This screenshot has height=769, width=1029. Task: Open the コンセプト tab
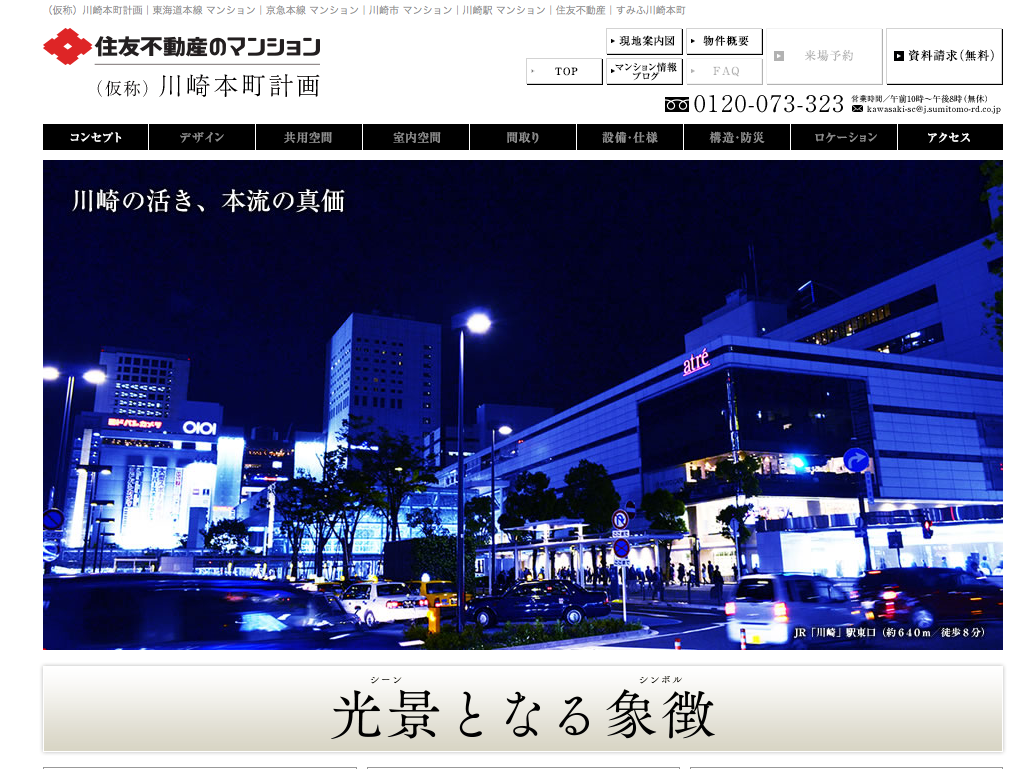96,137
